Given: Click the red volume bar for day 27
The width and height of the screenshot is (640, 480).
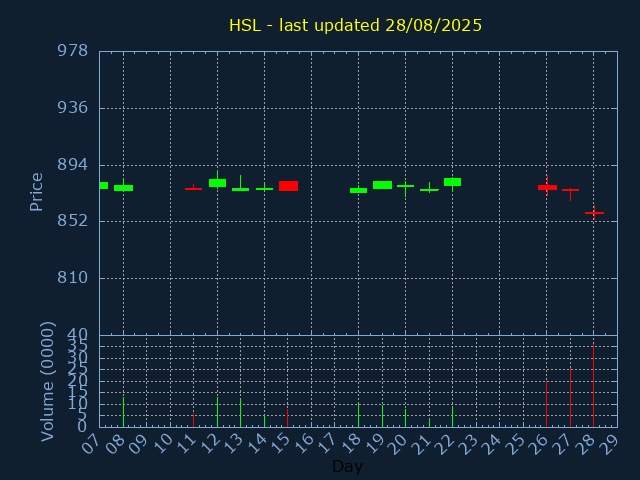Looking at the screenshot, I should 570,398.
